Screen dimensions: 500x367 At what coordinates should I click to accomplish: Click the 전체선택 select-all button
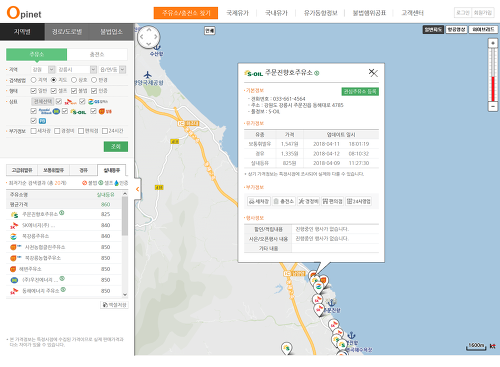(x=43, y=101)
